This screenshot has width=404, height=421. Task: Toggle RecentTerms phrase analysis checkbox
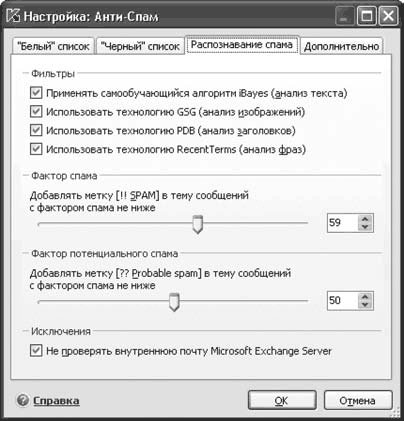pos(36,149)
